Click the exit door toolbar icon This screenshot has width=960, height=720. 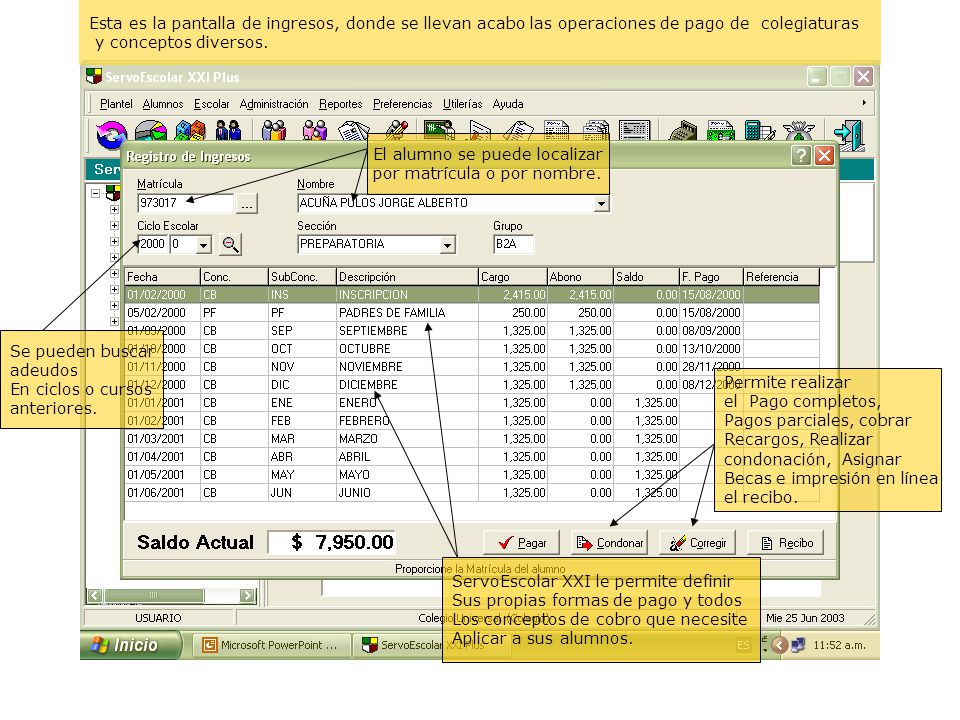coord(849,135)
